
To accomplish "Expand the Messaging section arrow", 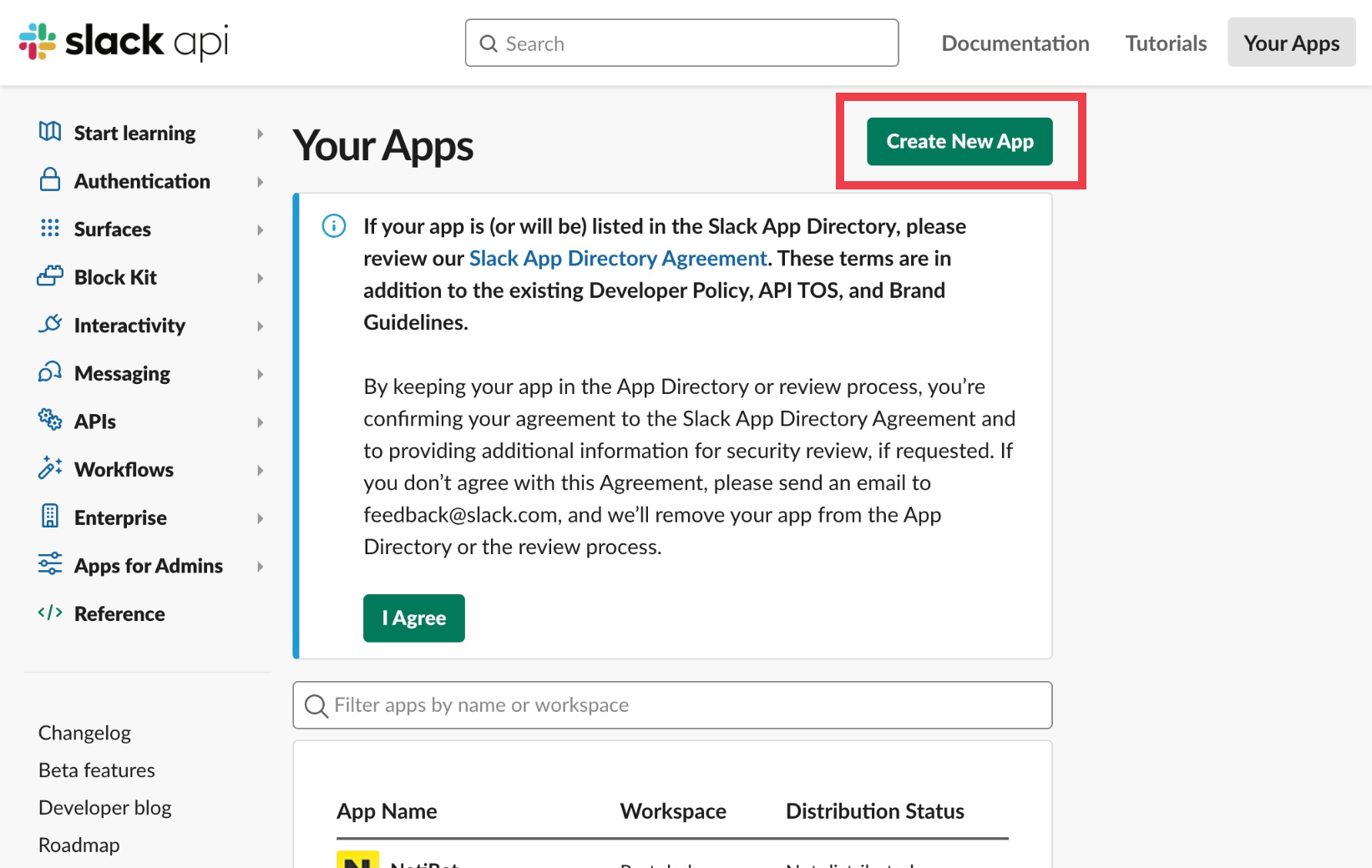I will pyautogui.click(x=261, y=374).
